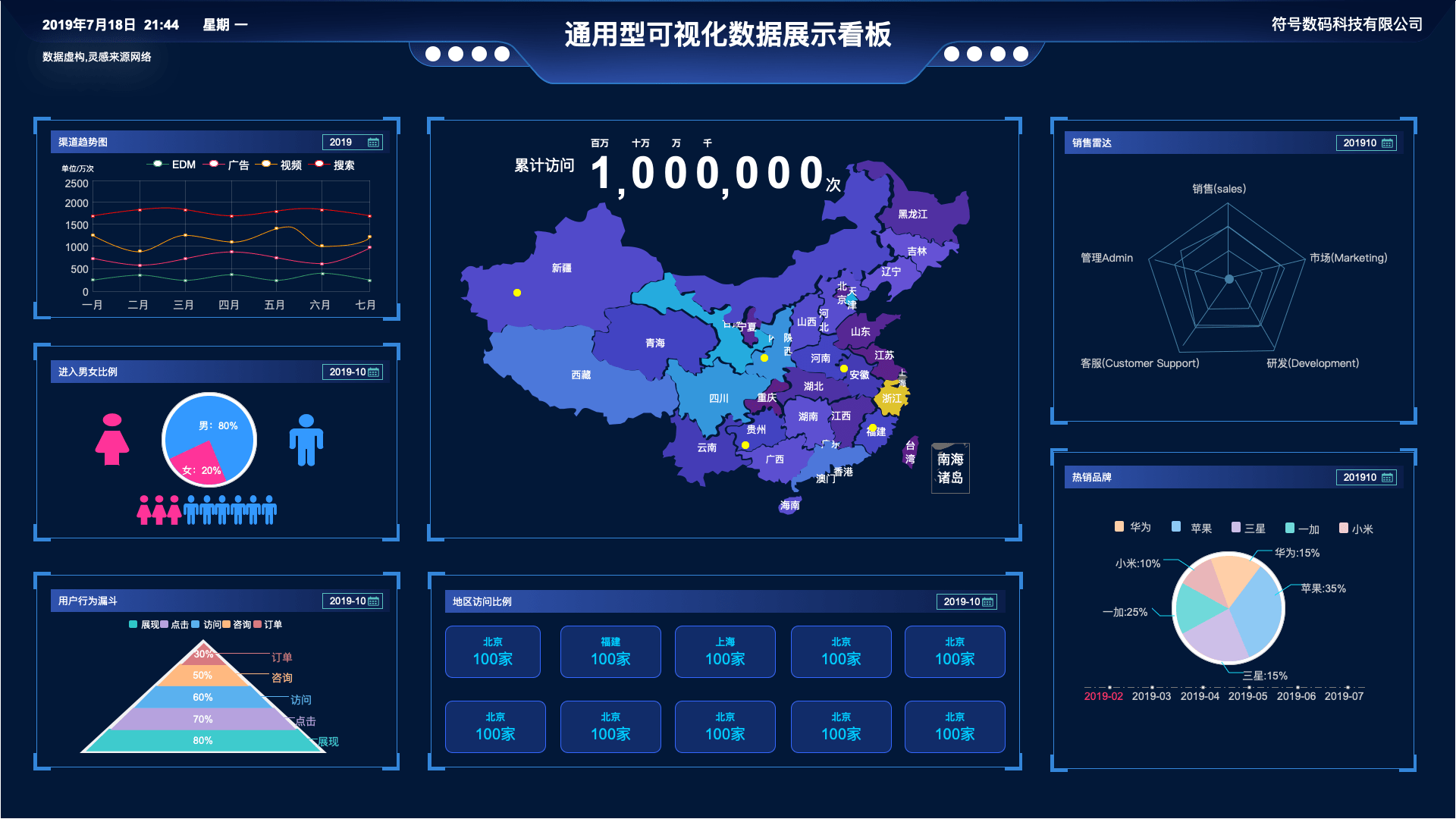Screen dimensions: 1456x819
Task: Toggle 华为 in the brand legend
Action: click(x=1133, y=527)
